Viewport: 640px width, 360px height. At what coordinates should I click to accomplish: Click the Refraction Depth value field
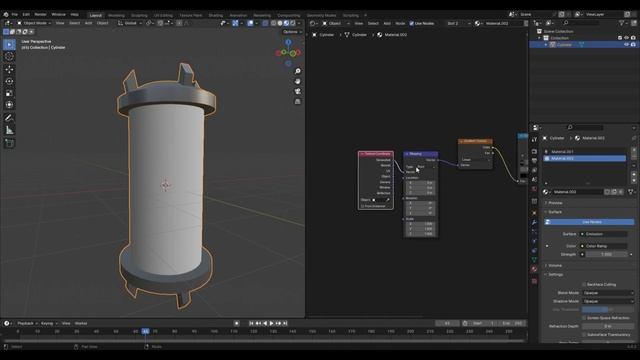608,326
